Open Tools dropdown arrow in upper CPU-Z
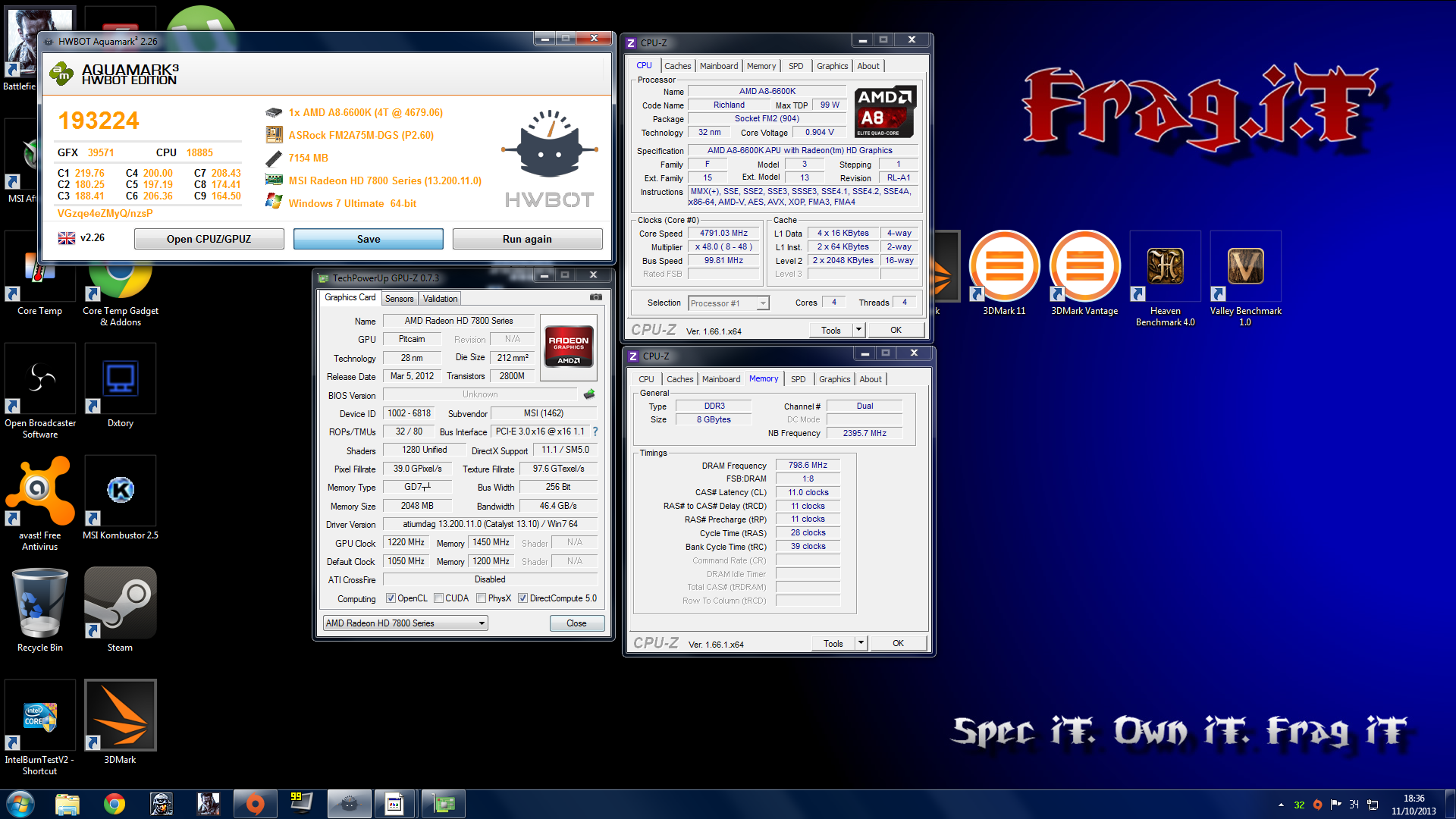This screenshot has width=1456, height=819. (858, 330)
